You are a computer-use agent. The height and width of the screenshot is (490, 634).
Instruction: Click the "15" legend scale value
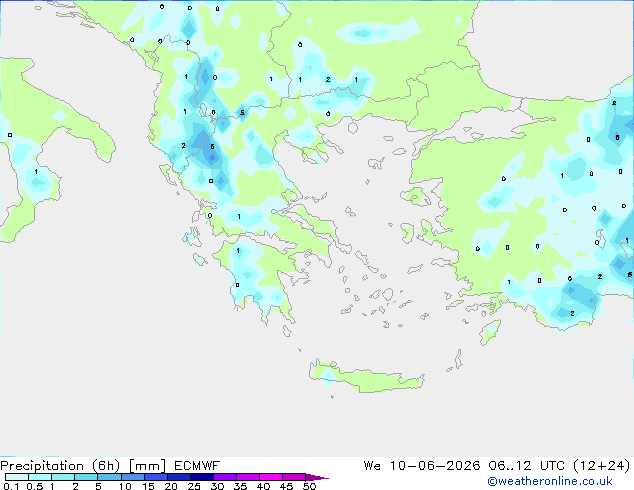pos(148,486)
